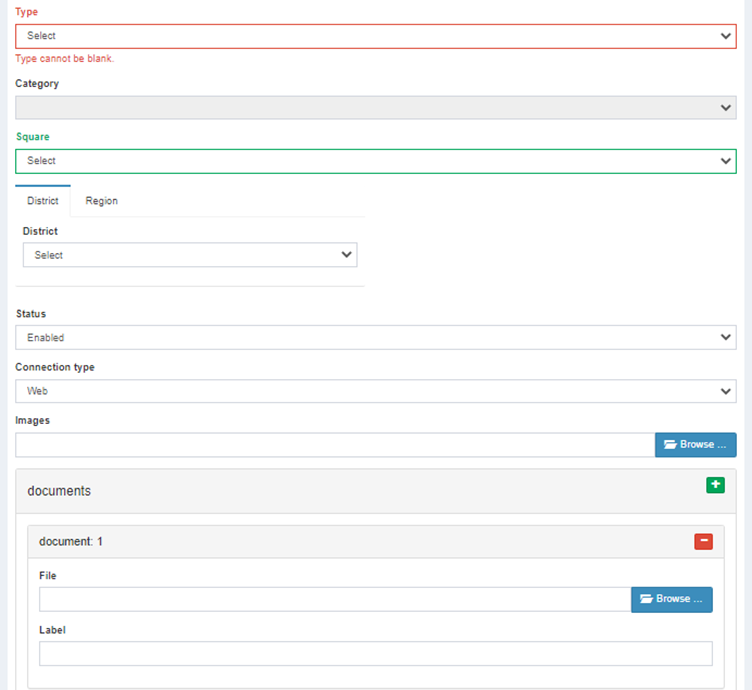Remove document 1 with red minus icon

703,541
